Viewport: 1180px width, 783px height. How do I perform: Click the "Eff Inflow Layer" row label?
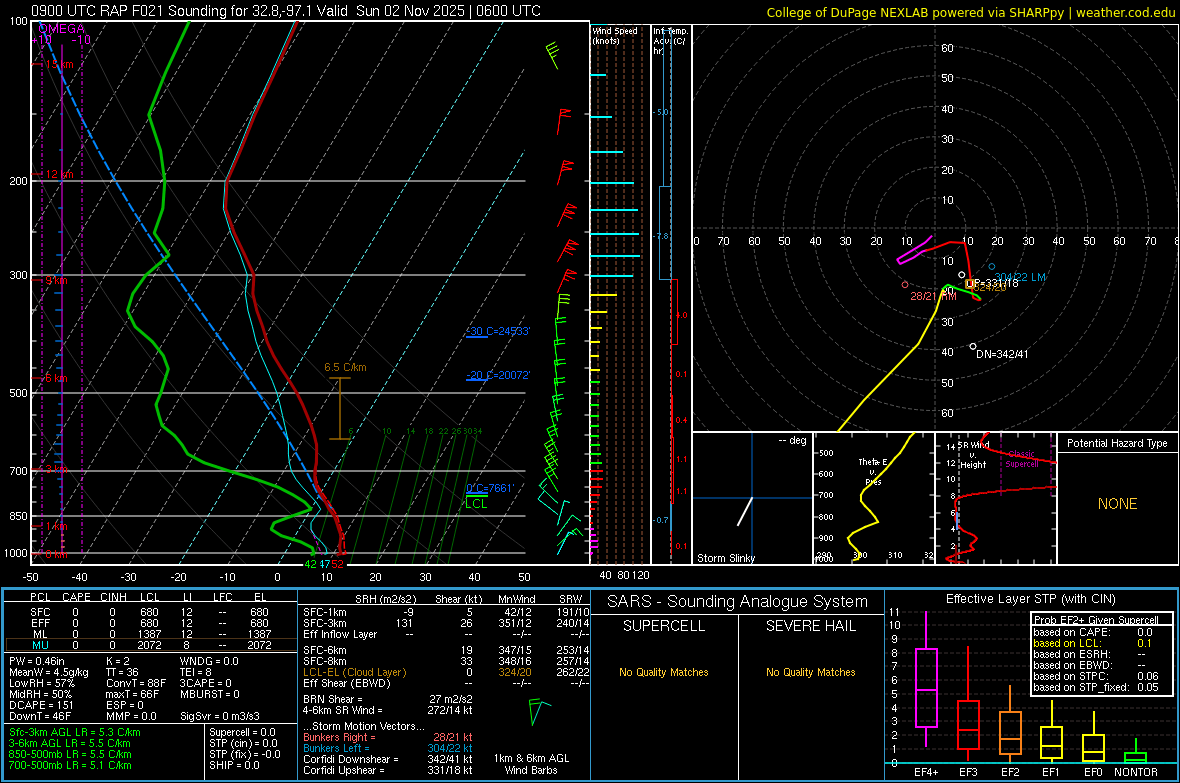tap(340, 634)
